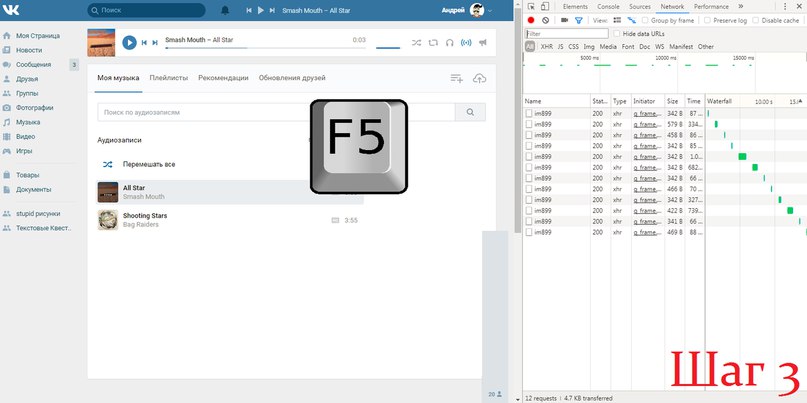The image size is (807, 403).
Task: Toggle shuffle in the audio player
Action: [416, 43]
